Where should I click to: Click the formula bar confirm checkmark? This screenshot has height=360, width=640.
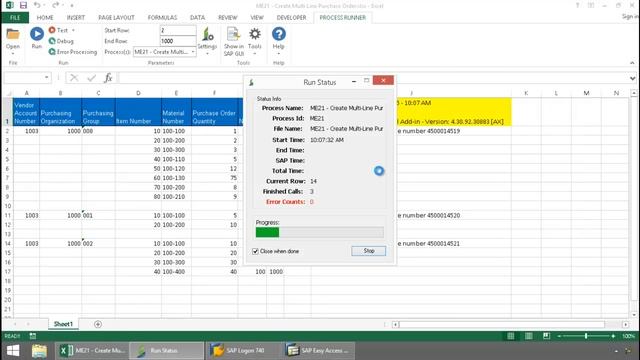pos(91,78)
